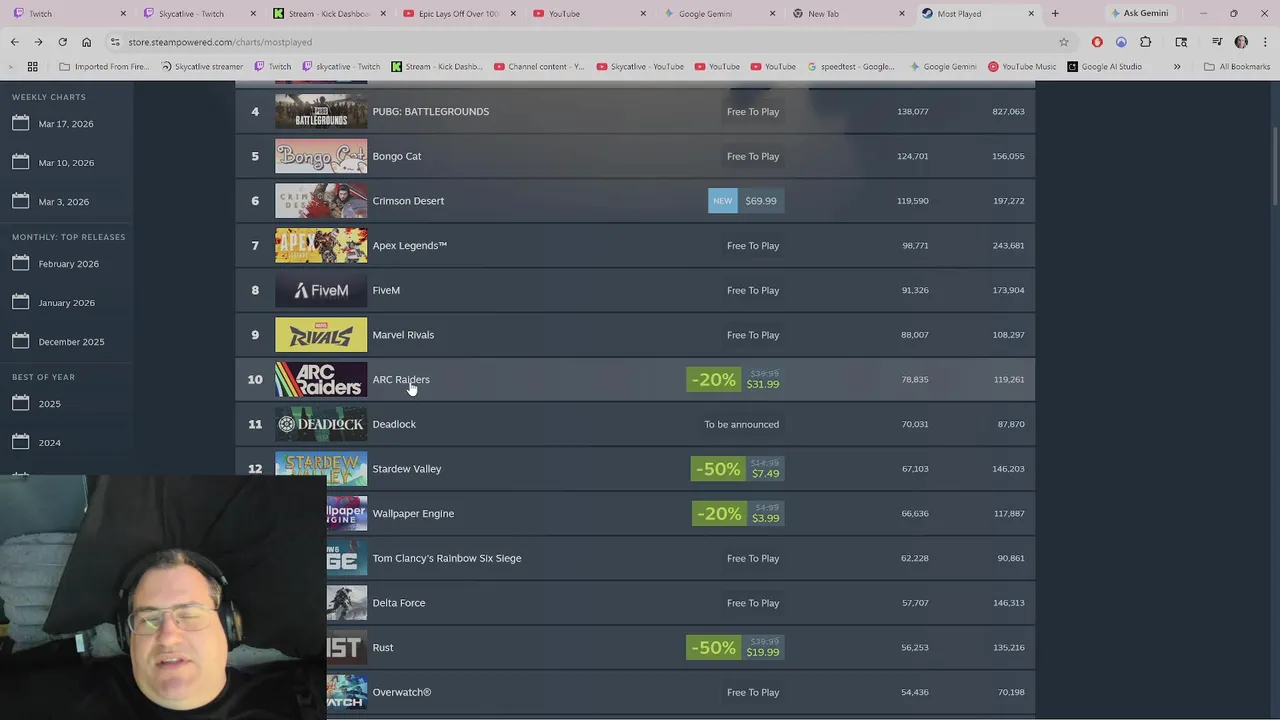Click Crimson Desert $69.99 price

click(761, 201)
